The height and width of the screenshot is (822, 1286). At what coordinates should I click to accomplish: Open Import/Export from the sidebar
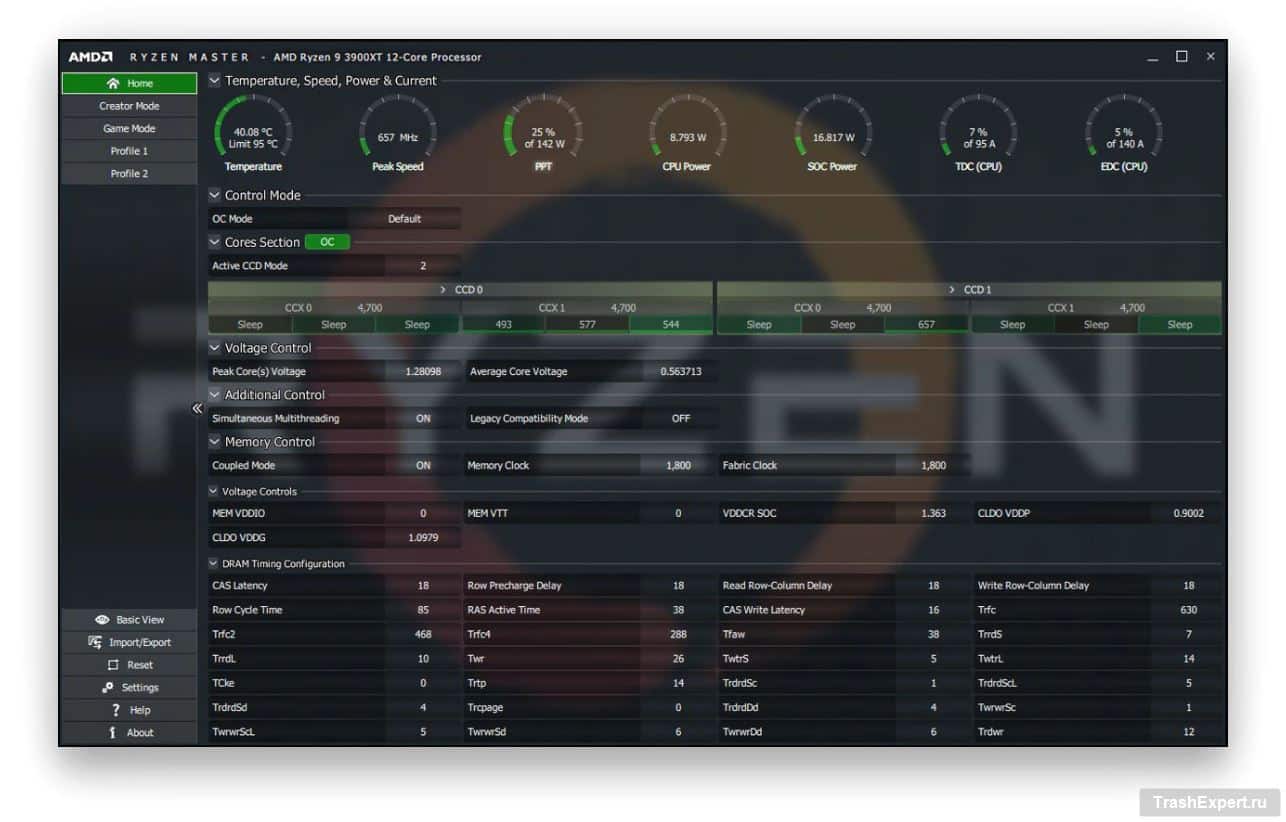[129, 642]
